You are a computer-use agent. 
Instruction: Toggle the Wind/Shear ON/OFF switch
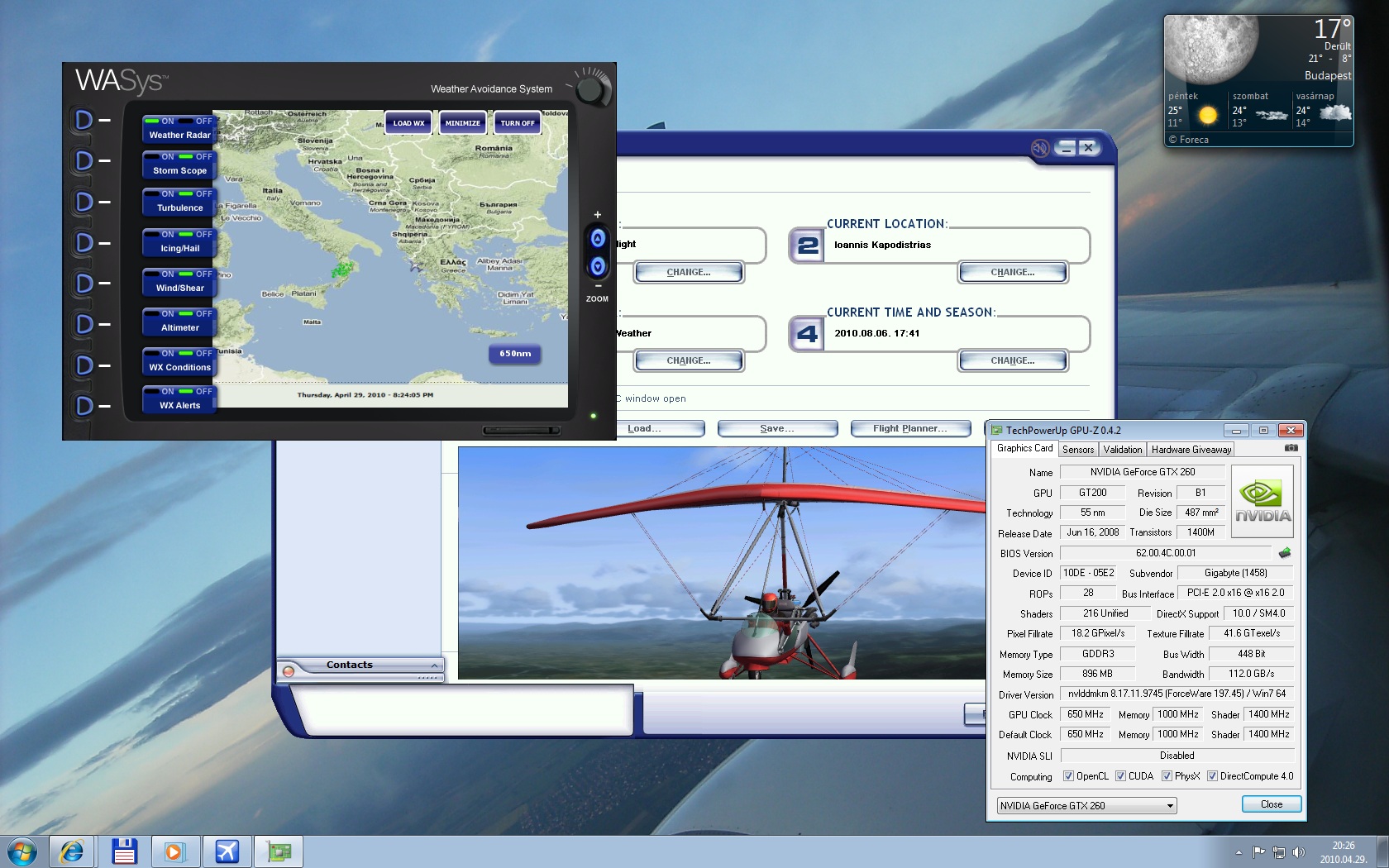[179, 274]
